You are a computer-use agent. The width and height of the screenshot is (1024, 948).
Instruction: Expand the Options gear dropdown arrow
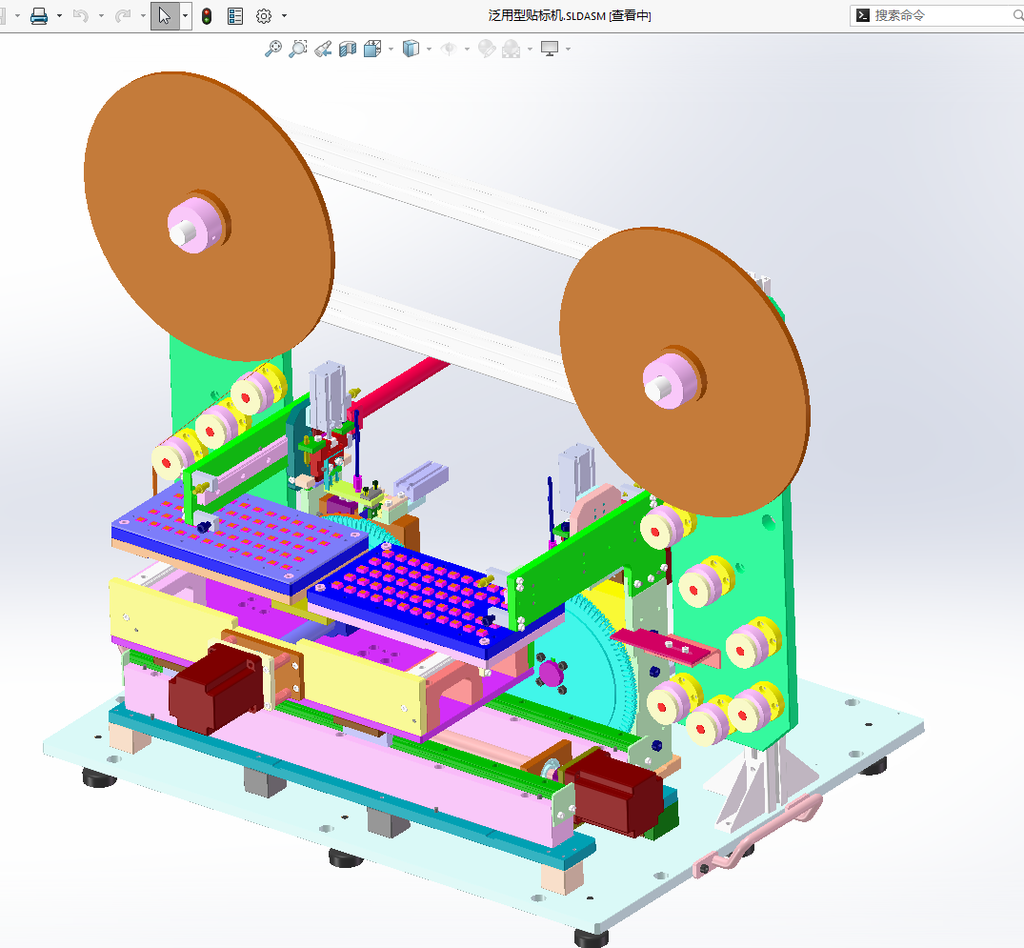click(x=284, y=16)
